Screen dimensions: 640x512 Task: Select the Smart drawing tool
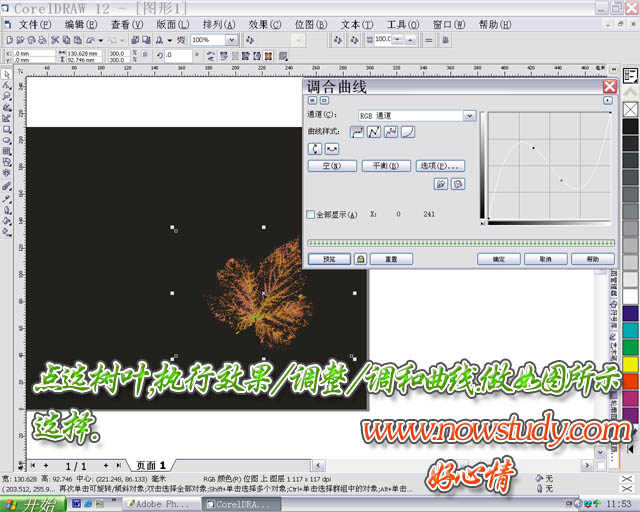coord(7,118)
